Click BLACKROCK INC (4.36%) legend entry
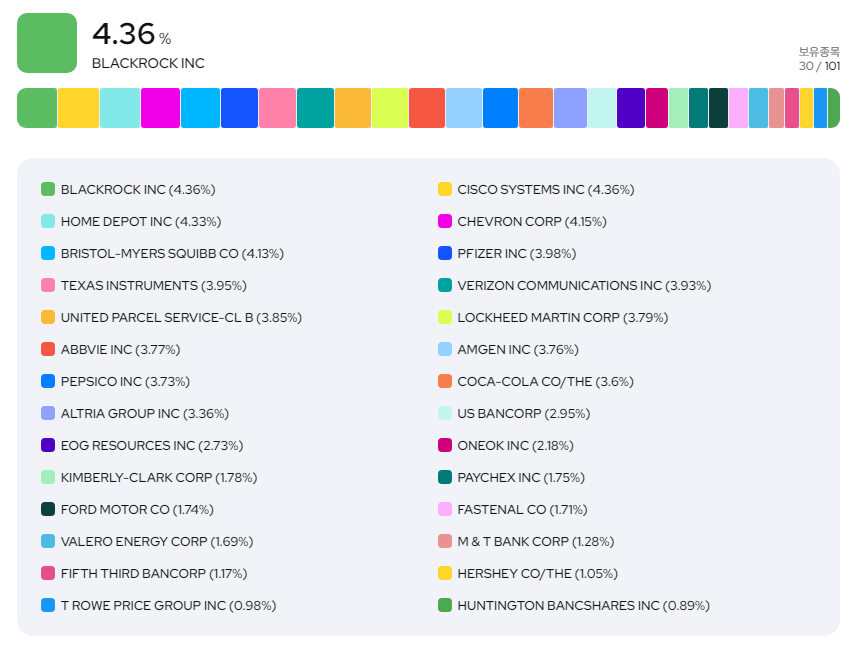The image size is (859, 653). point(128,190)
